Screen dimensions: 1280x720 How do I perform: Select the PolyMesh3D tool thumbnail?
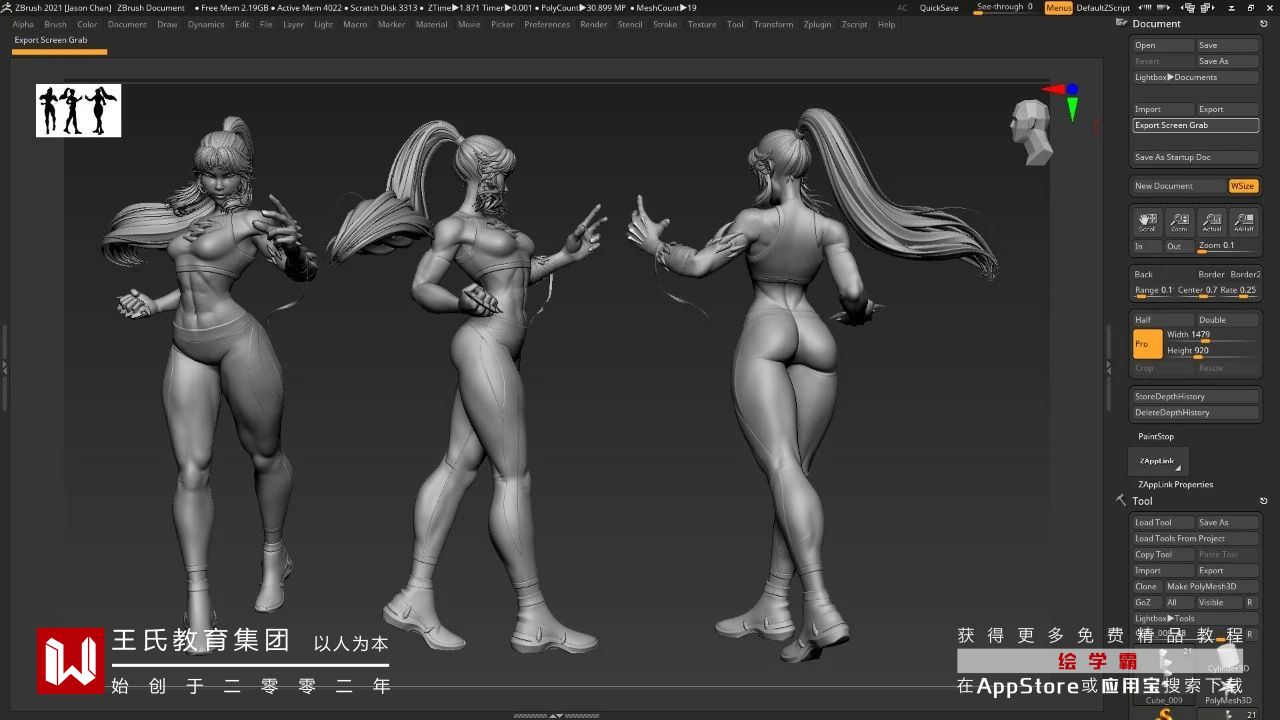(1228, 690)
